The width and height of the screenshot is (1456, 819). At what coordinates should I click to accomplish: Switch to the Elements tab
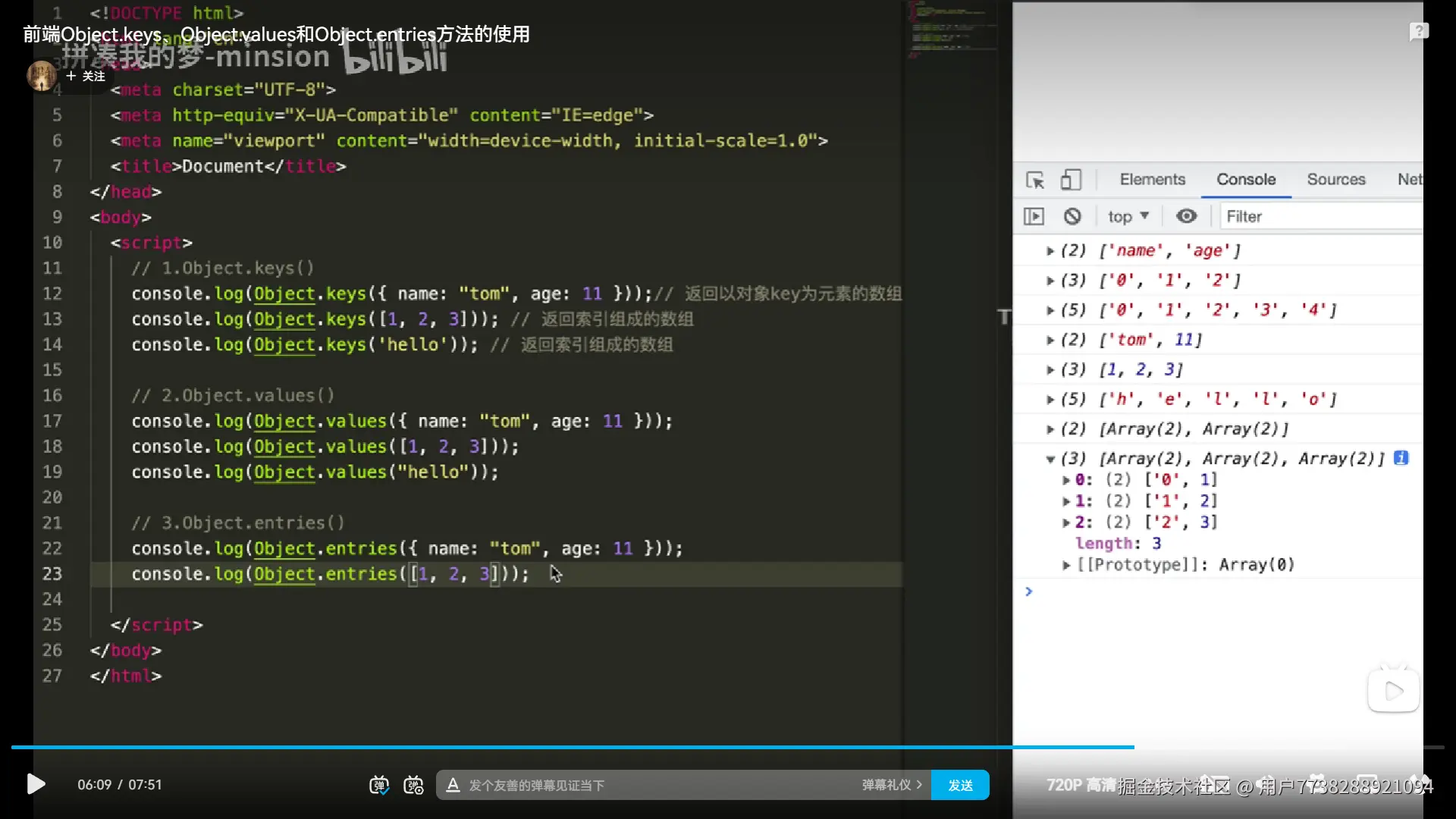point(1152,180)
